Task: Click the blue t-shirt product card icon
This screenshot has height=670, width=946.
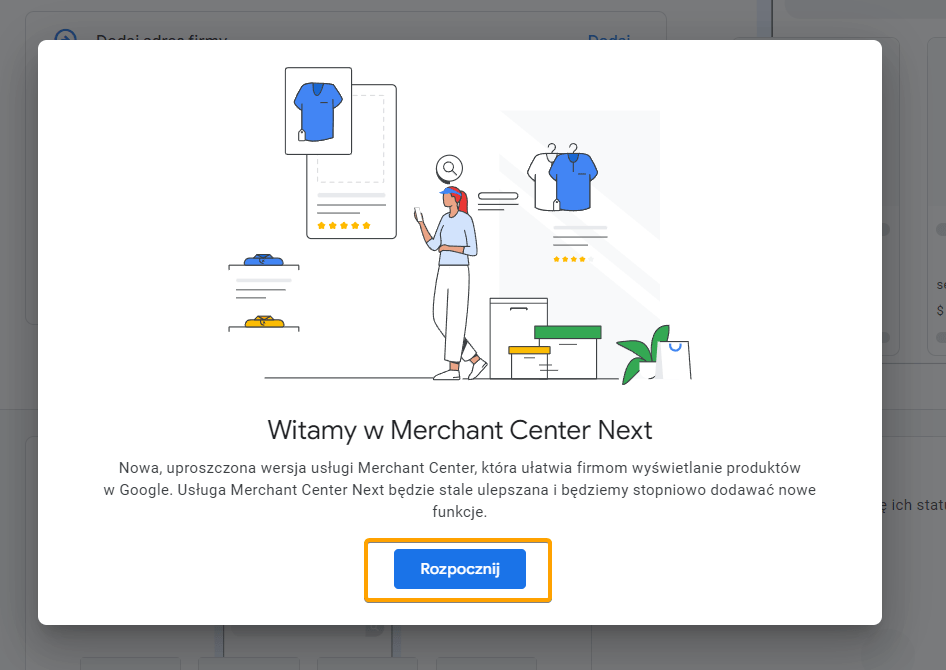Action: (x=317, y=110)
